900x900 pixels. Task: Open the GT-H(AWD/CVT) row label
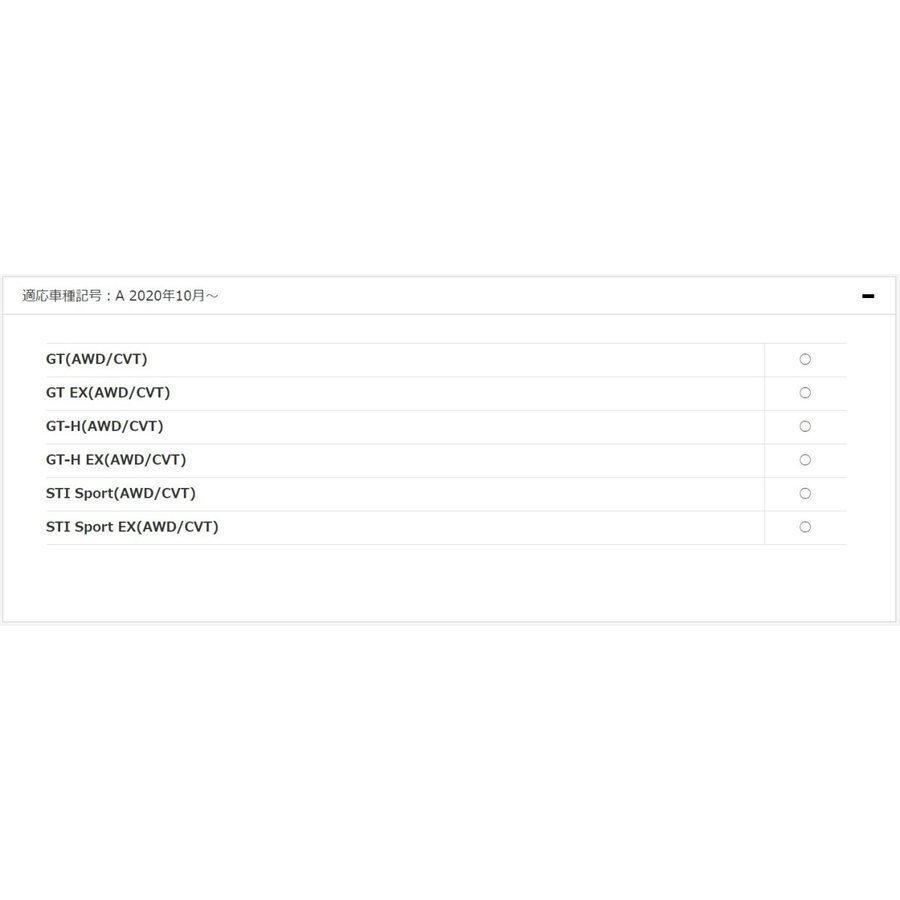pos(104,426)
